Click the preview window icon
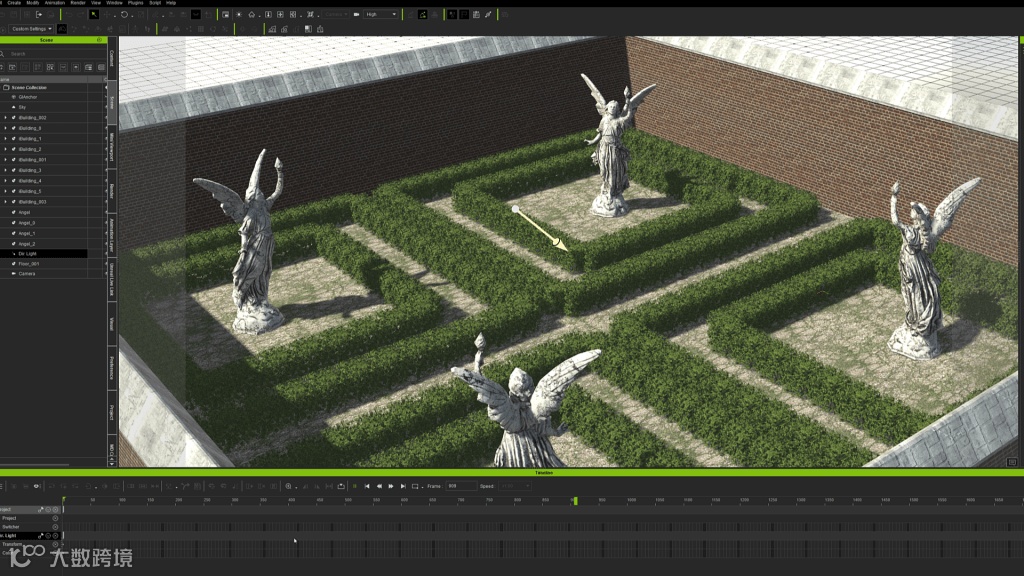 pyautogui.click(x=225, y=14)
